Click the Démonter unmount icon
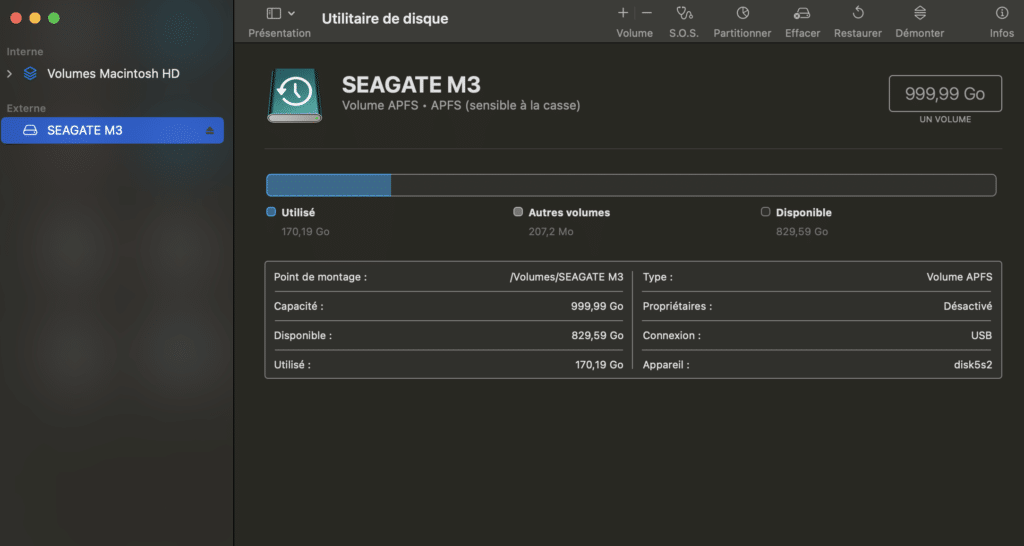1024x546 pixels. coord(920,12)
